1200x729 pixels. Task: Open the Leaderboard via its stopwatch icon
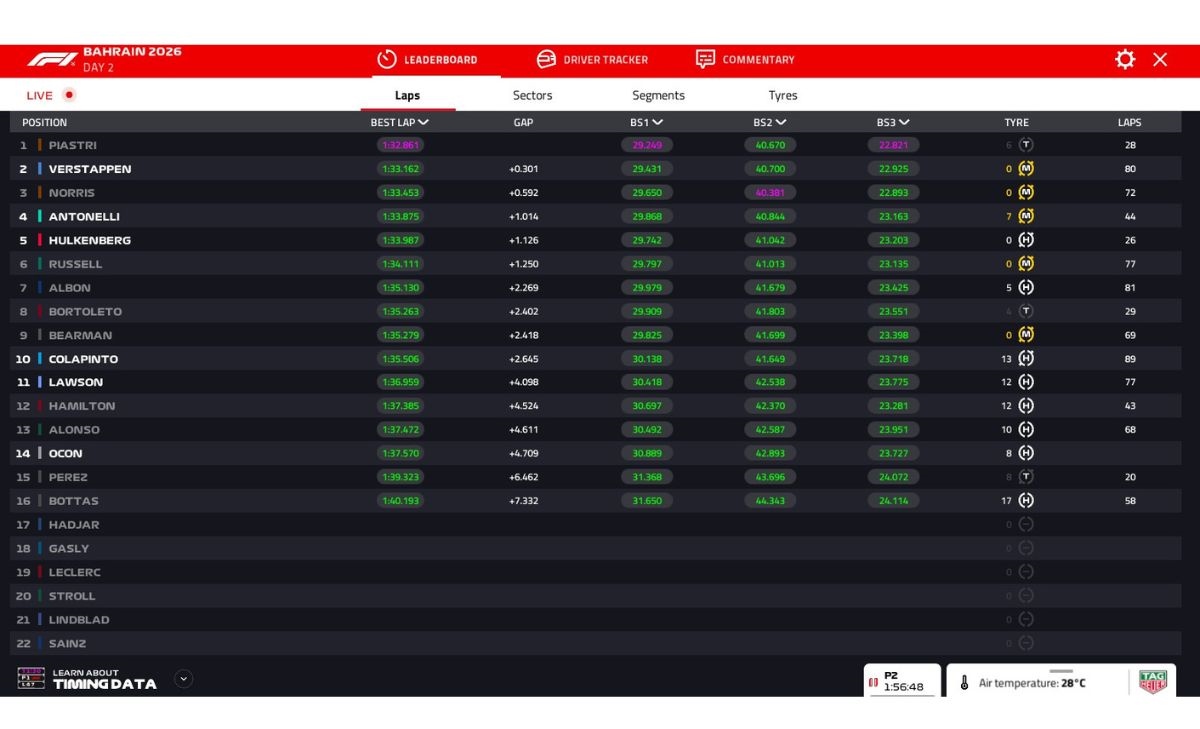[x=386, y=60]
